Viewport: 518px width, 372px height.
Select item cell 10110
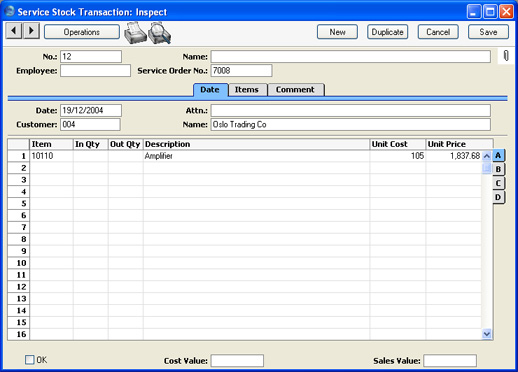(x=51, y=156)
